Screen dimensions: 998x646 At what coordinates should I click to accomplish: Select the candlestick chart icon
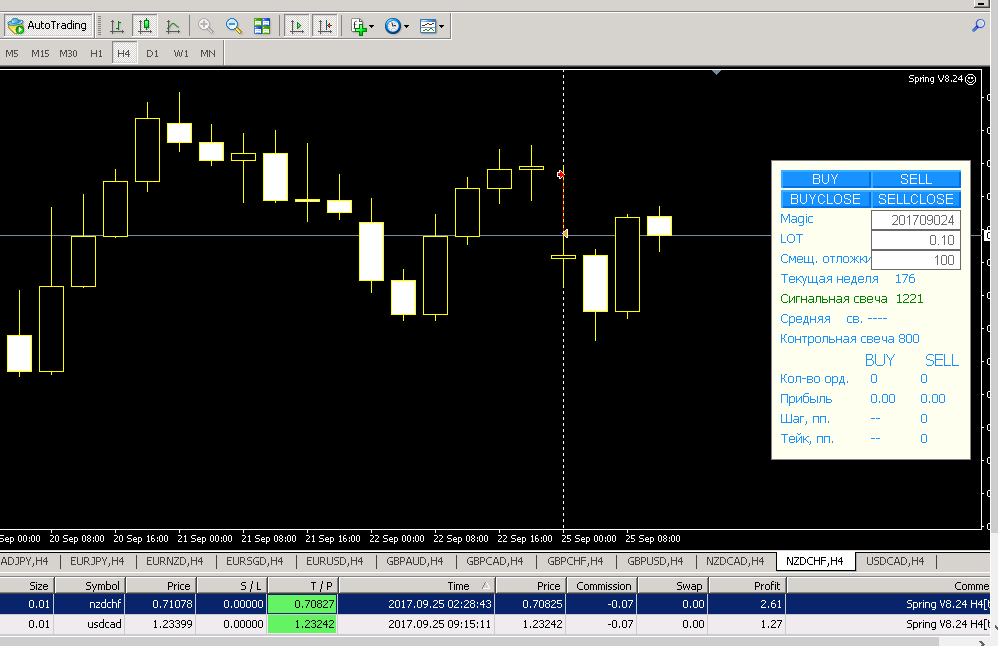click(x=145, y=26)
